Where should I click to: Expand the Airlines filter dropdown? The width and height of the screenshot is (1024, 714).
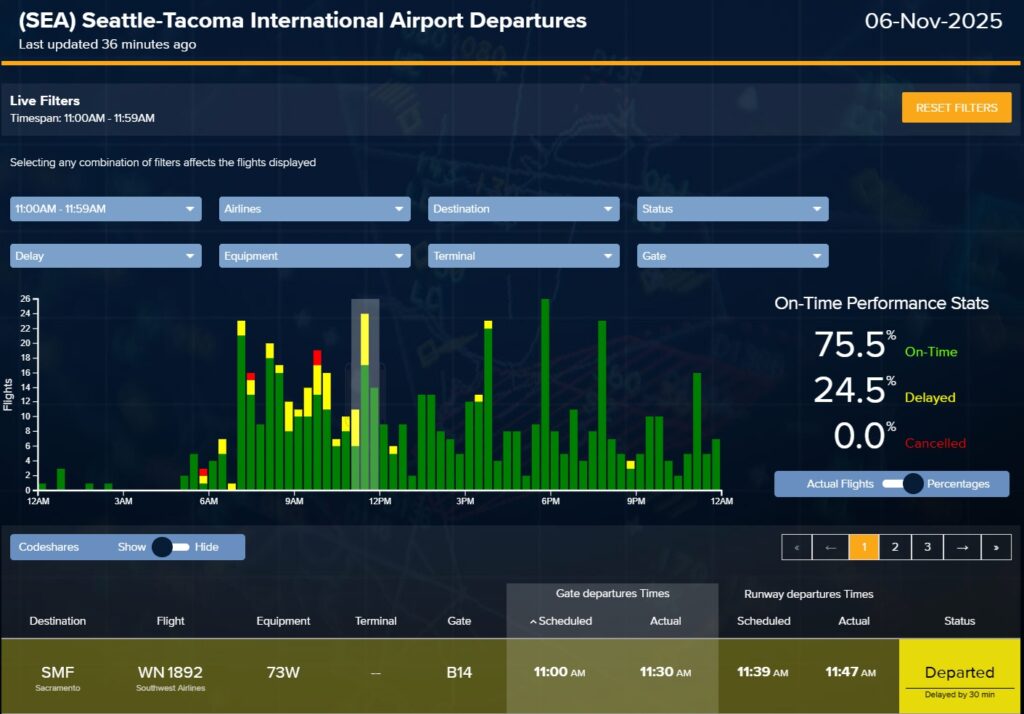click(314, 209)
